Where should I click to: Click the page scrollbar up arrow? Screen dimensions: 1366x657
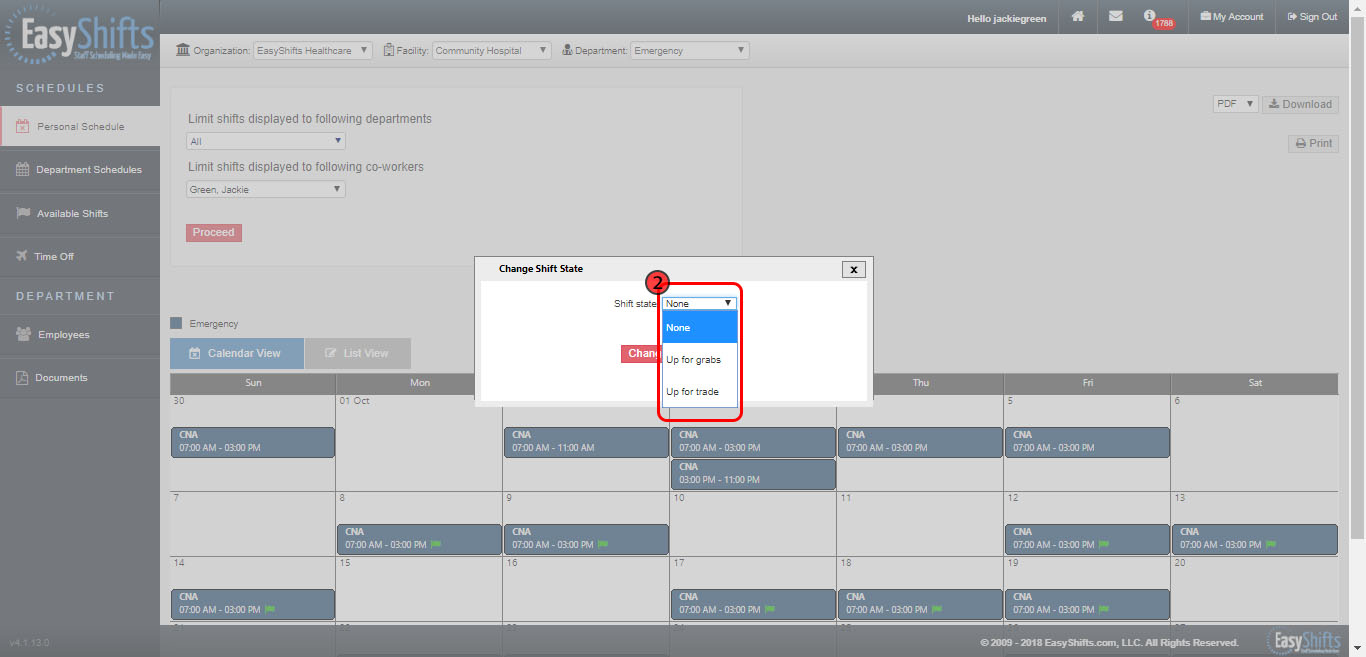1357,8
